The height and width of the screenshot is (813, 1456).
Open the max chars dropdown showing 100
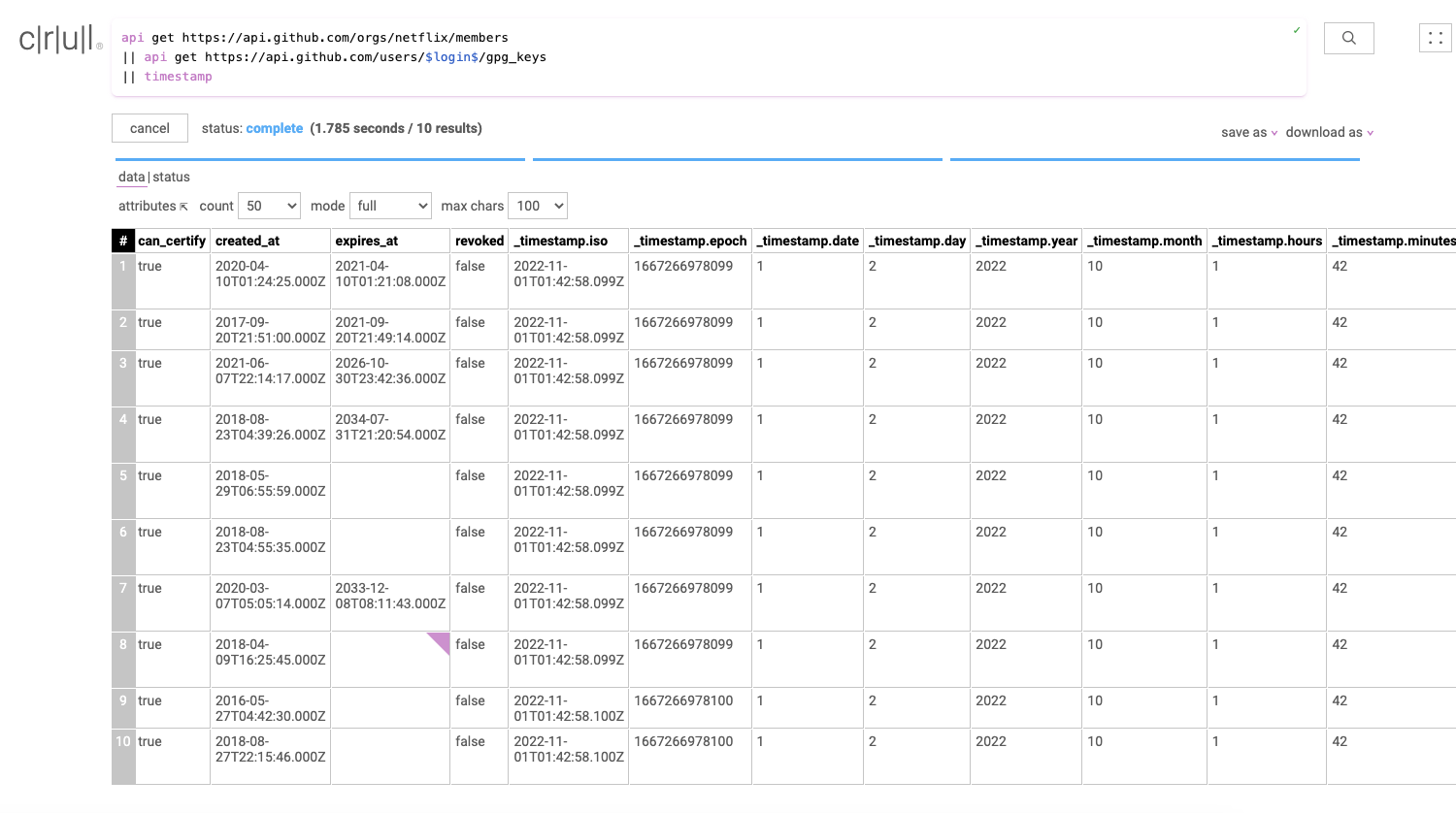click(x=537, y=206)
